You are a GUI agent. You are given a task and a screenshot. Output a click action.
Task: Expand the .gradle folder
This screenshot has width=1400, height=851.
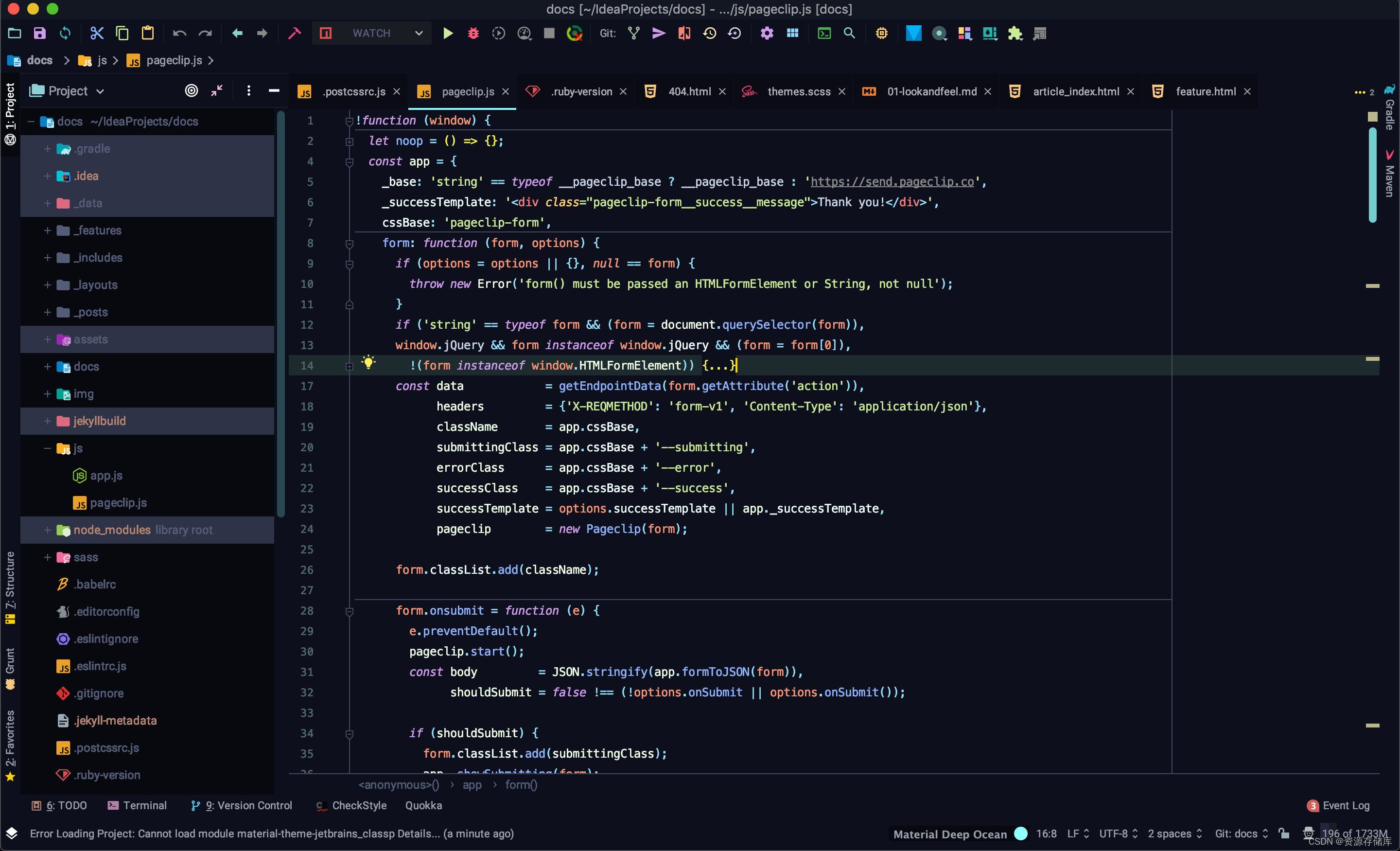point(47,149)
